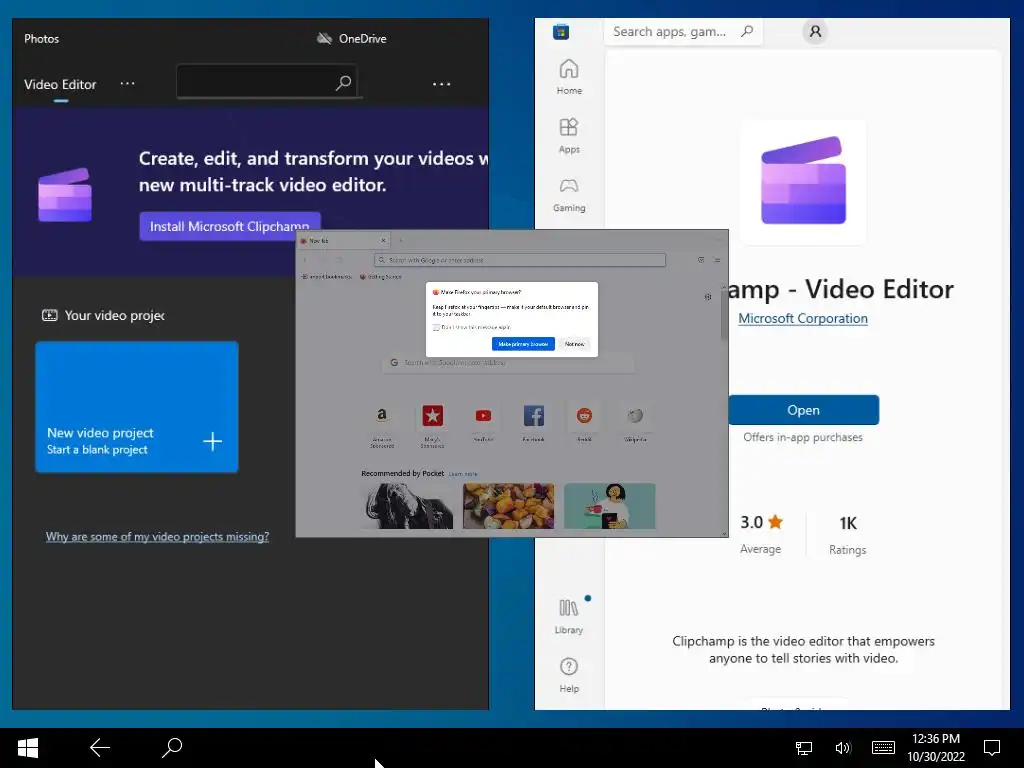
Task: Open Apps section in Microsoft Store
Action: pyautogui.click(x=569, y=136)
